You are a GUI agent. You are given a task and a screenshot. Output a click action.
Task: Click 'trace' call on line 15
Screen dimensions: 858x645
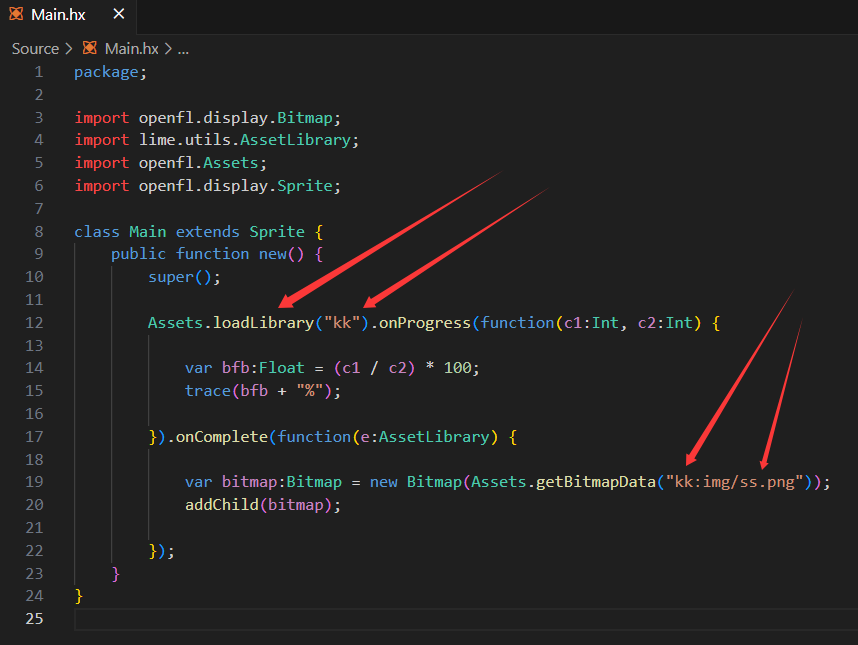click(x=208, y=391)
